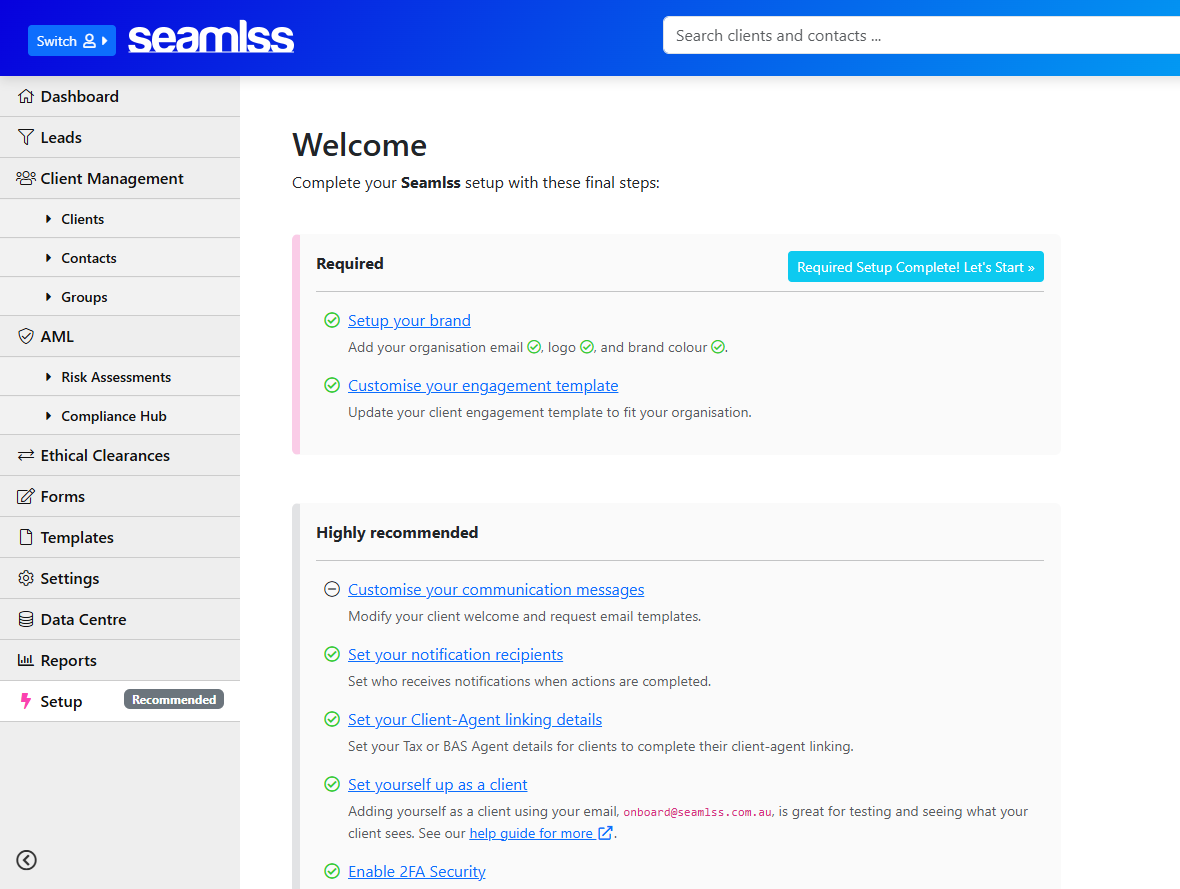The image size is (1180, 889).
Task: Click the Settings gear icon
Action: (26, 578)
